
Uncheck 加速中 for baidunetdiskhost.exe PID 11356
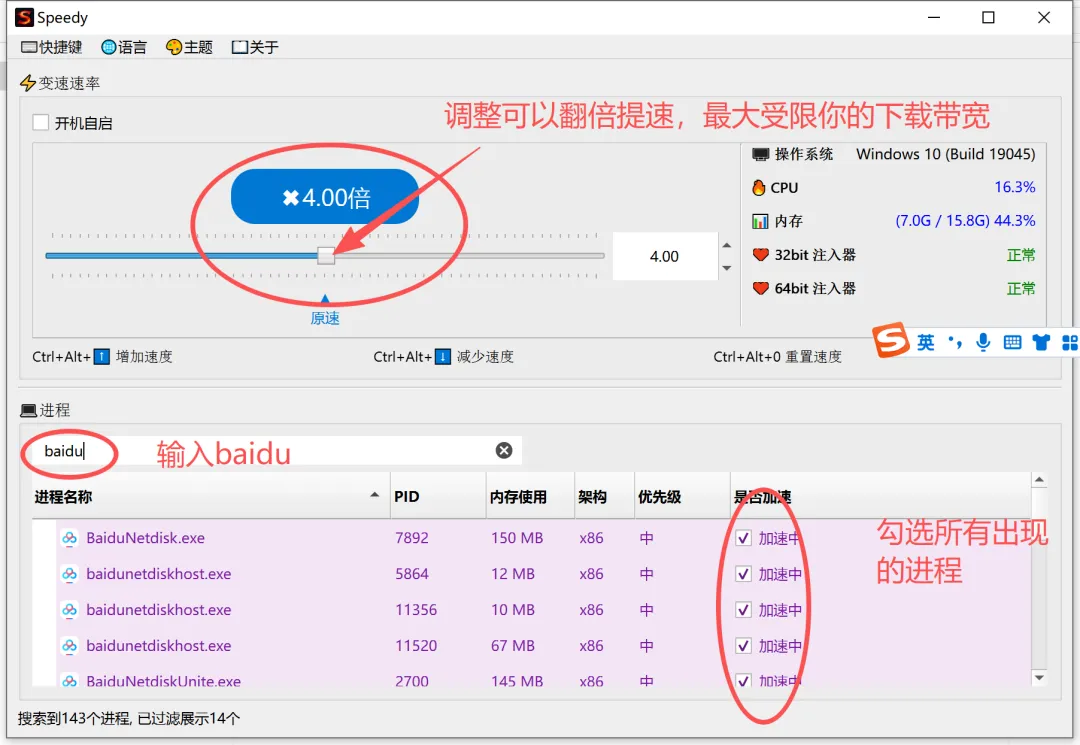(x=743, y=610)
